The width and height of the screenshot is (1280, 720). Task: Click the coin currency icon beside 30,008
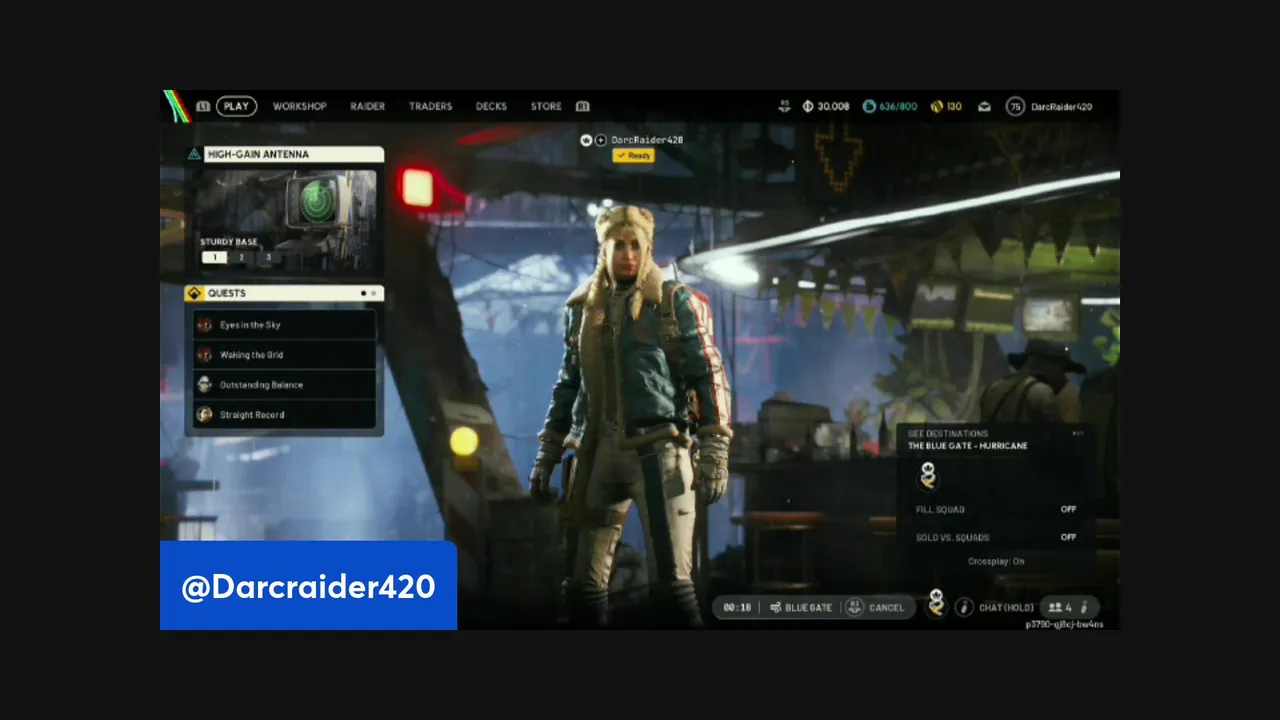pos(808,106)
